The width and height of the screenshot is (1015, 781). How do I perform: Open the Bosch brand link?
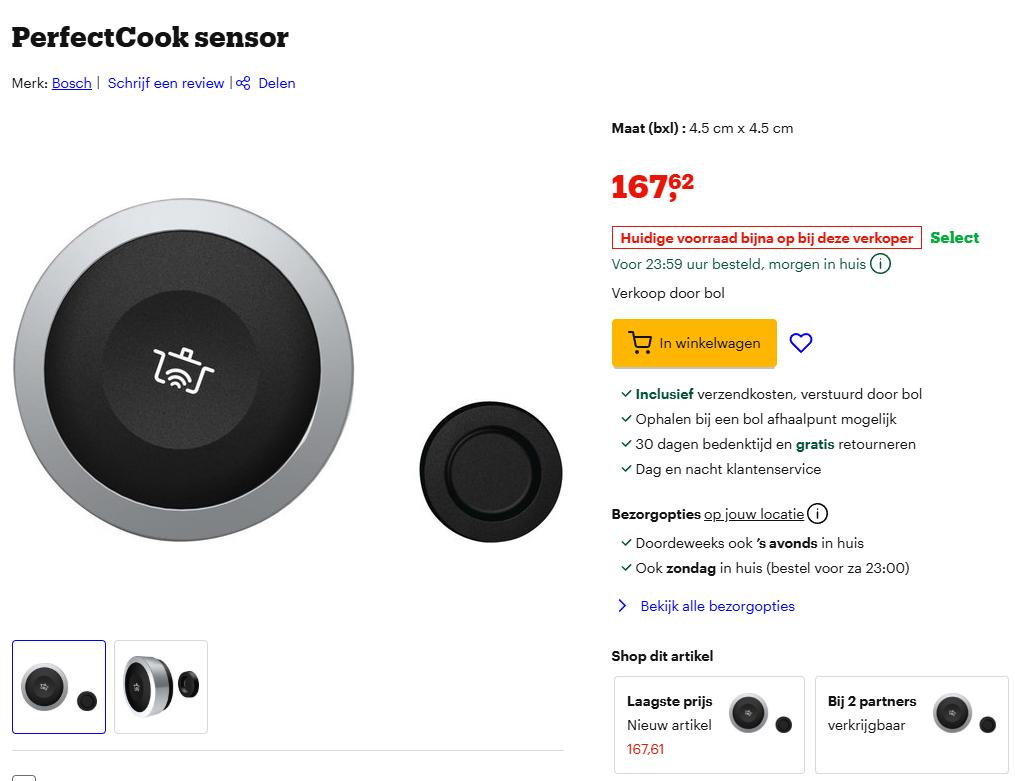pos(71,83)
